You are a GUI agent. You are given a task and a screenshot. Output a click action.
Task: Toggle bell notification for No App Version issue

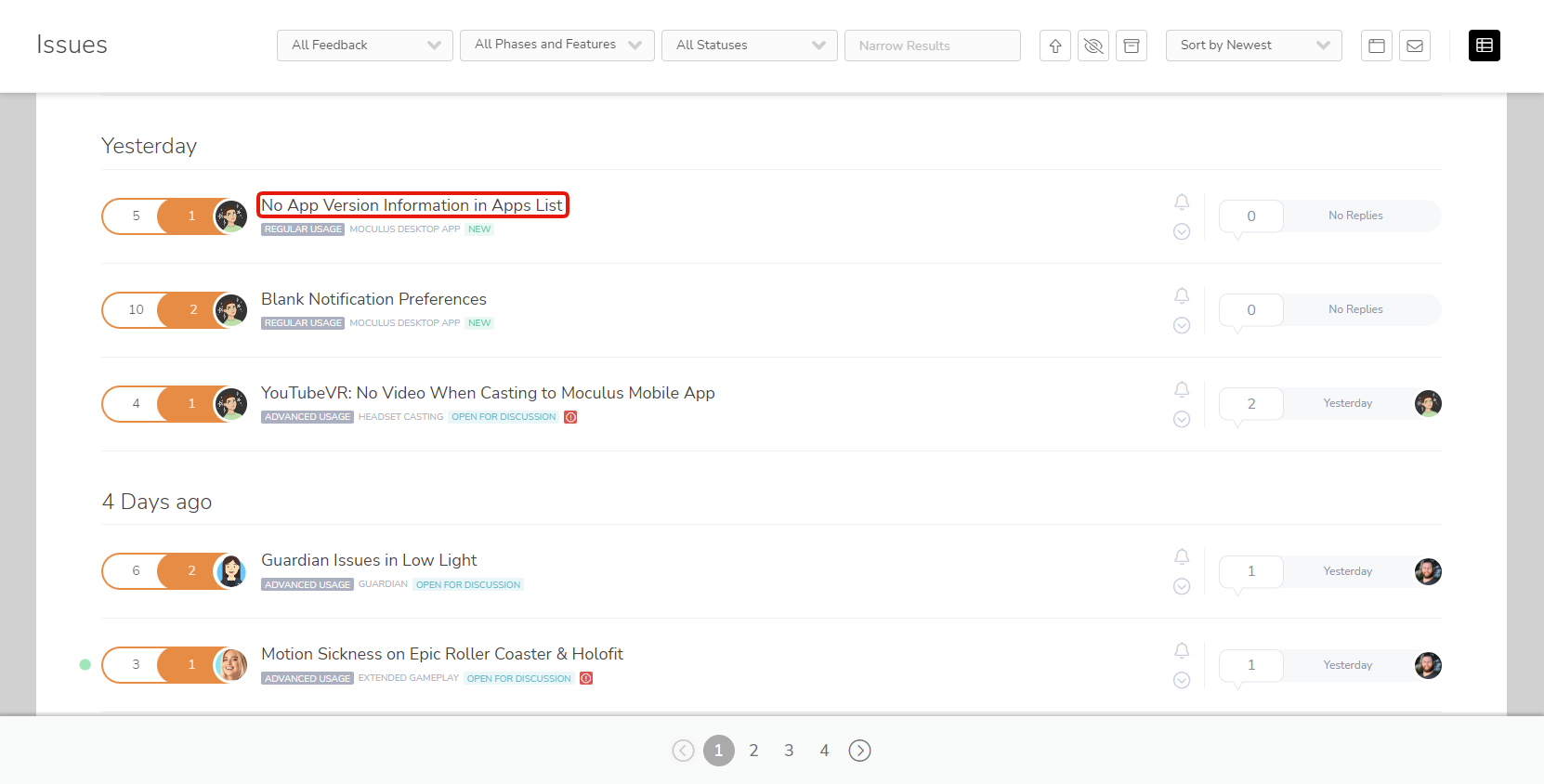(1182, 202)
